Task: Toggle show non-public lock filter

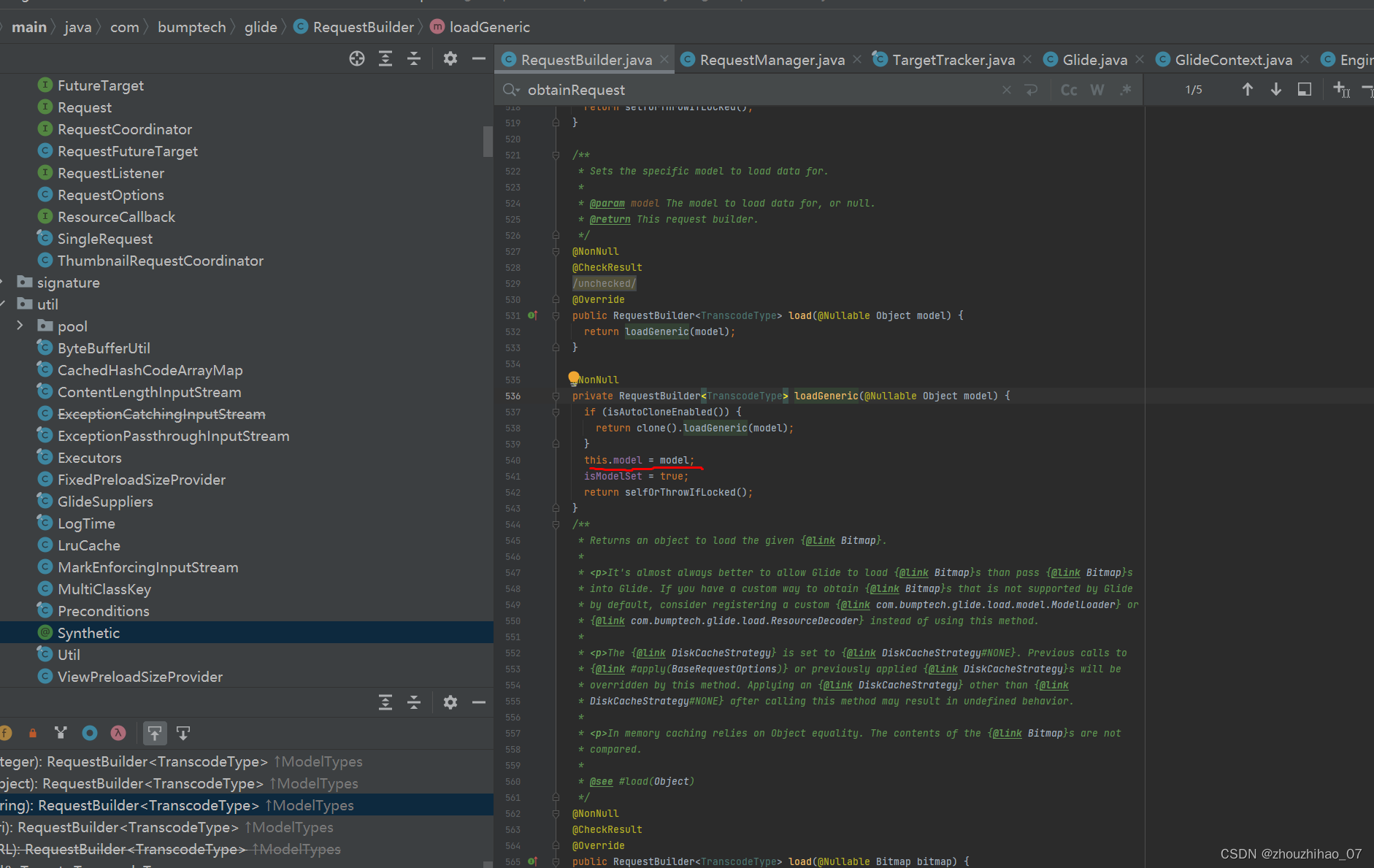Action: pos(32,733)
